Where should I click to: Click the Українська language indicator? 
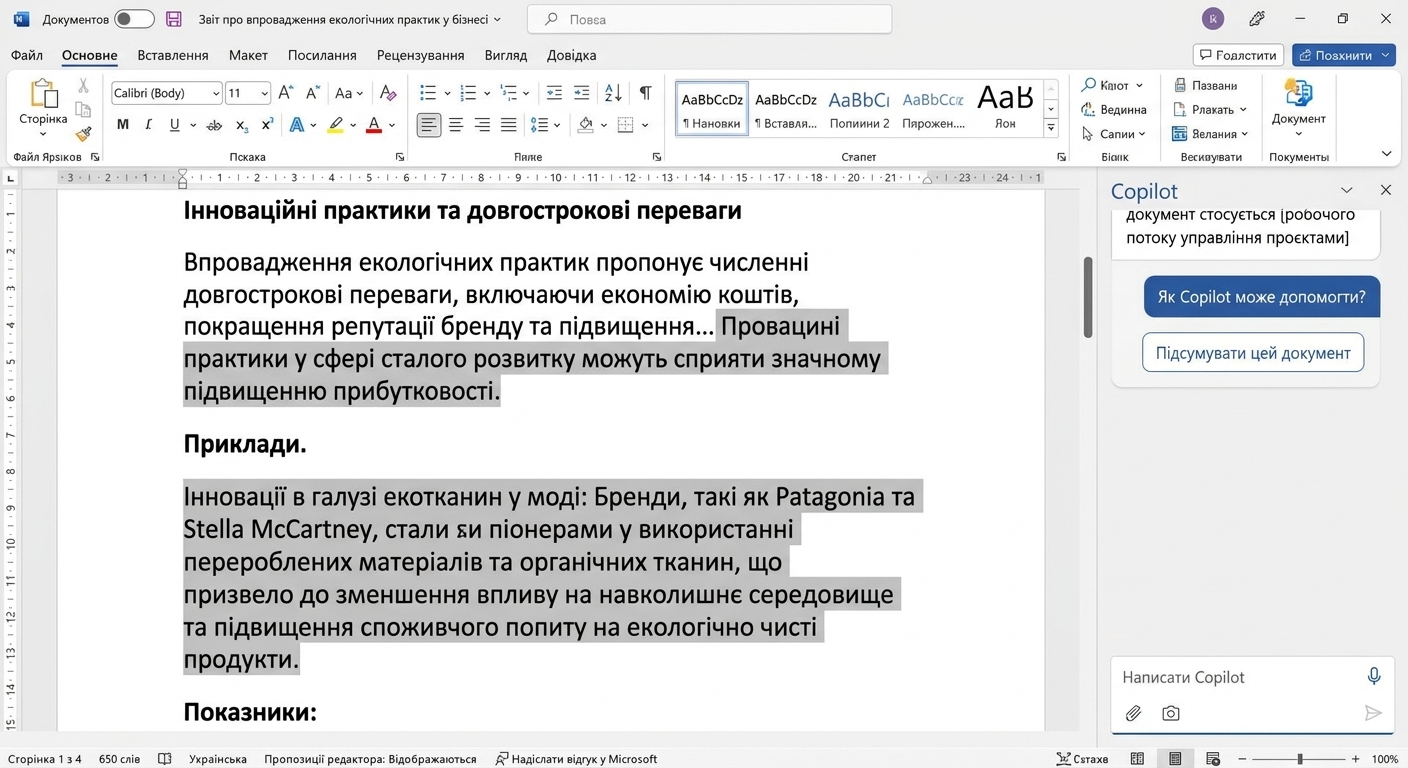coord(218,759)
